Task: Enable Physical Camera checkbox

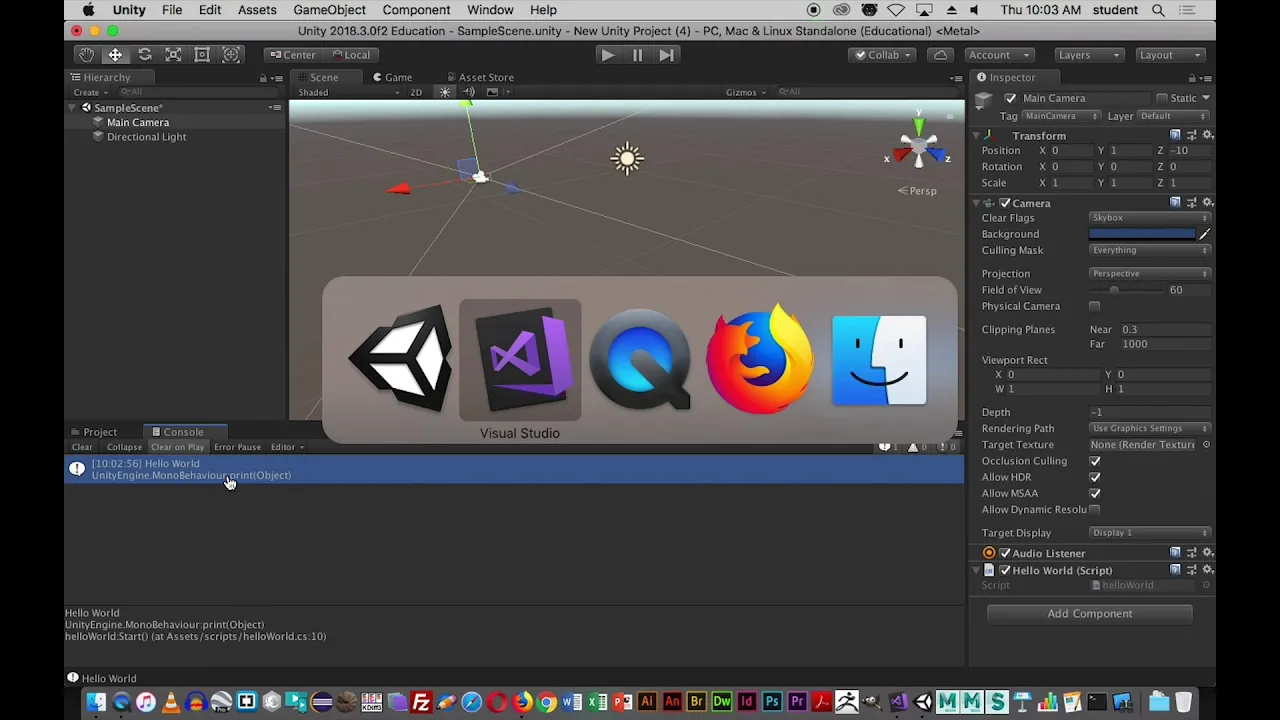Action: (x=1095, y=306)
